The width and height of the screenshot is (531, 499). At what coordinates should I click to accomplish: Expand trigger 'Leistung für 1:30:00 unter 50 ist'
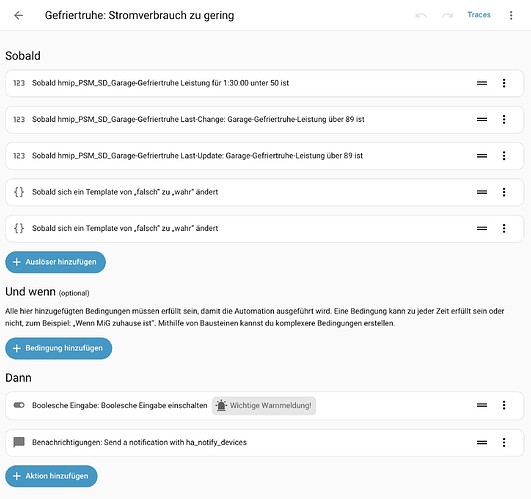(264, 83)
